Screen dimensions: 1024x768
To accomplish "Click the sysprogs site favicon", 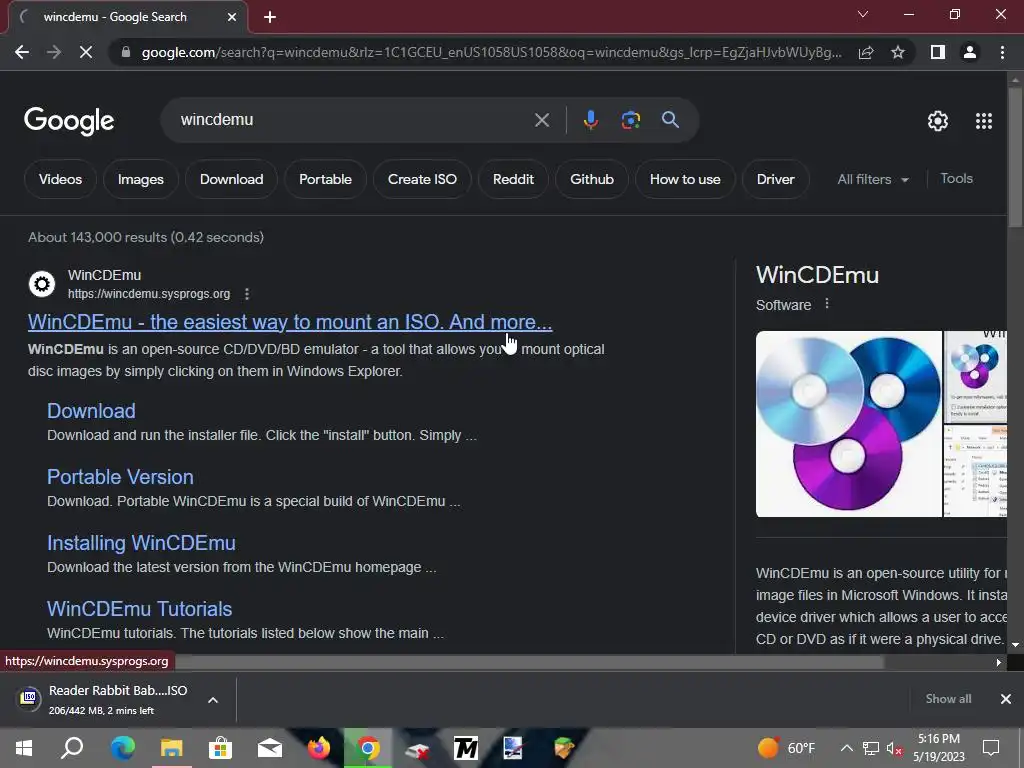I will pyautogui.click(x=42, y=284).
